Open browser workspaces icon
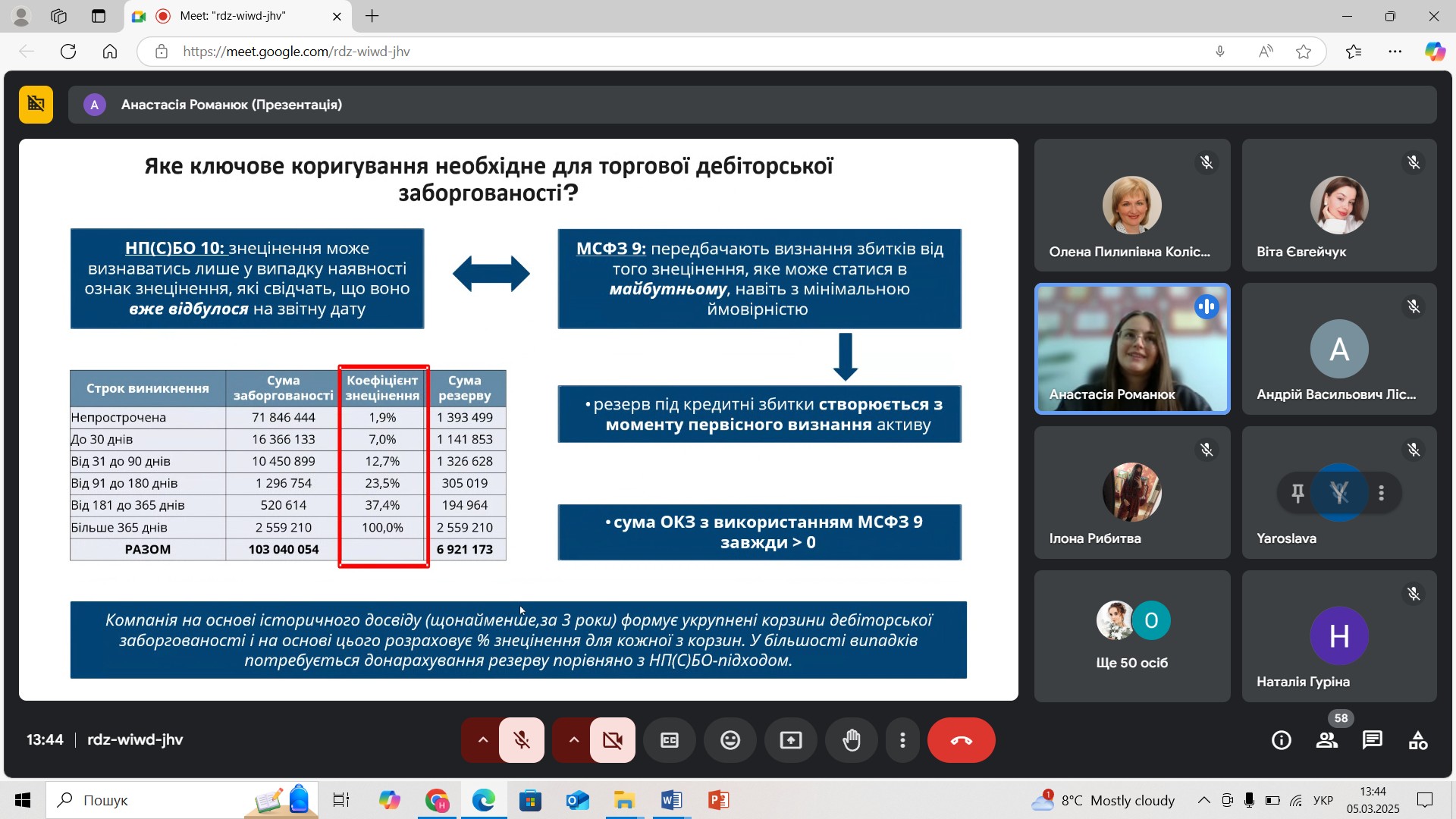The width and height of the screenshot is (1456, 819). click(59, 16)
